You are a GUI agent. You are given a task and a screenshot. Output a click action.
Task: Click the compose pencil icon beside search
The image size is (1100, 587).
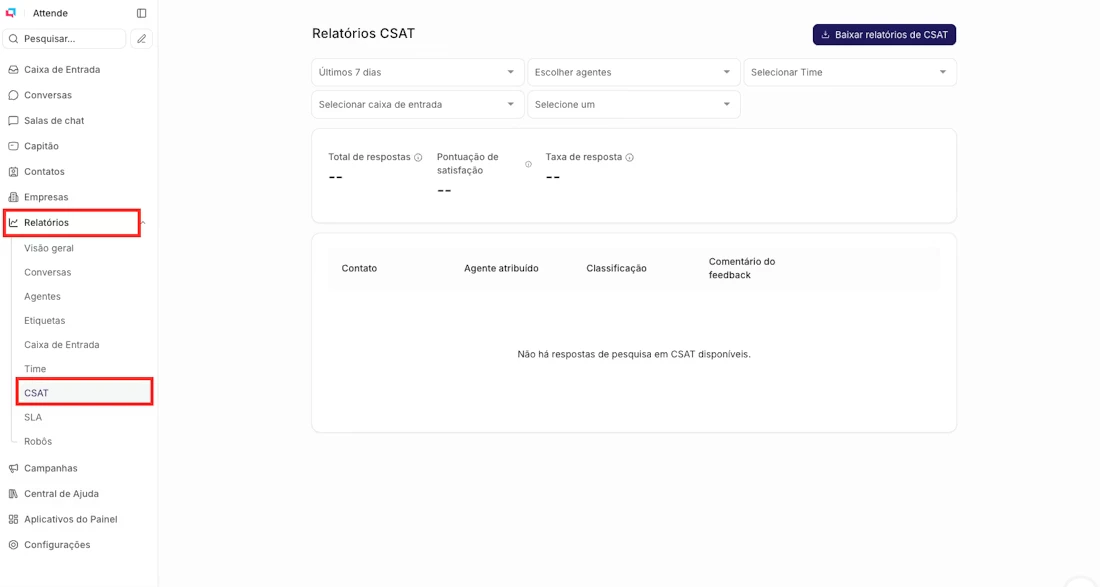click(x=141, y=37)
